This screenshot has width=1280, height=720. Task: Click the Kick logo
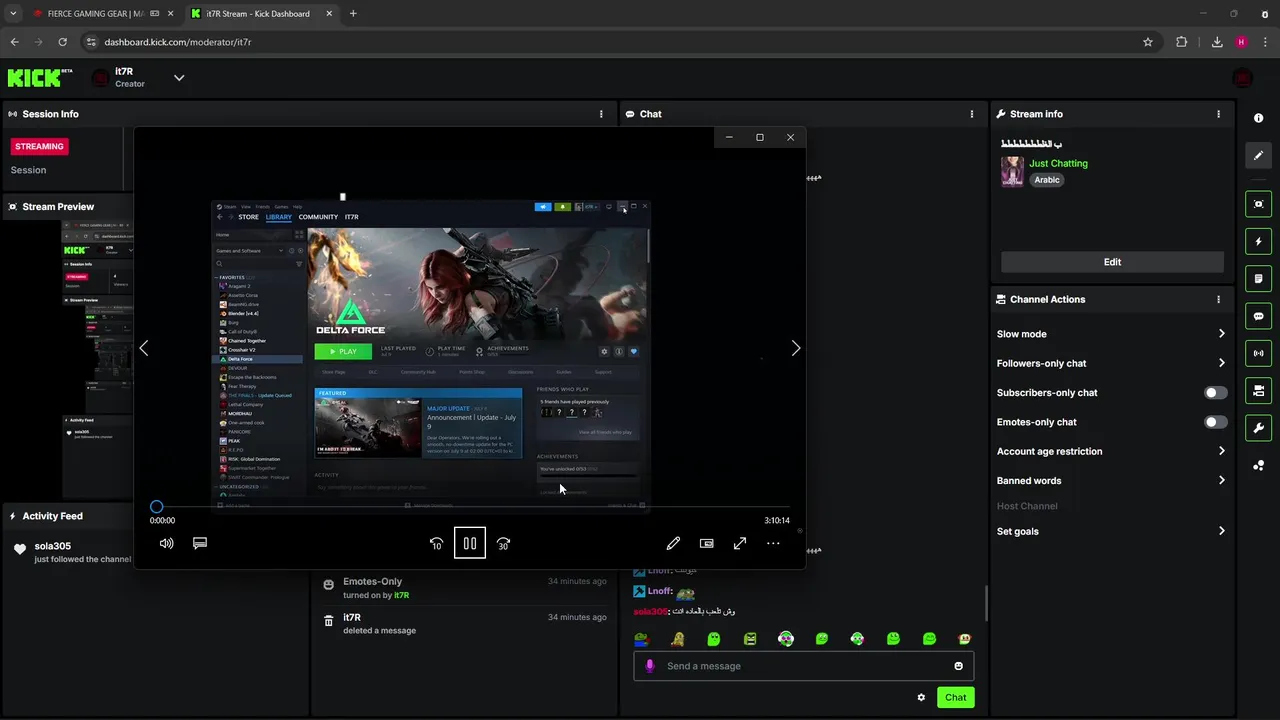(40, 77)
